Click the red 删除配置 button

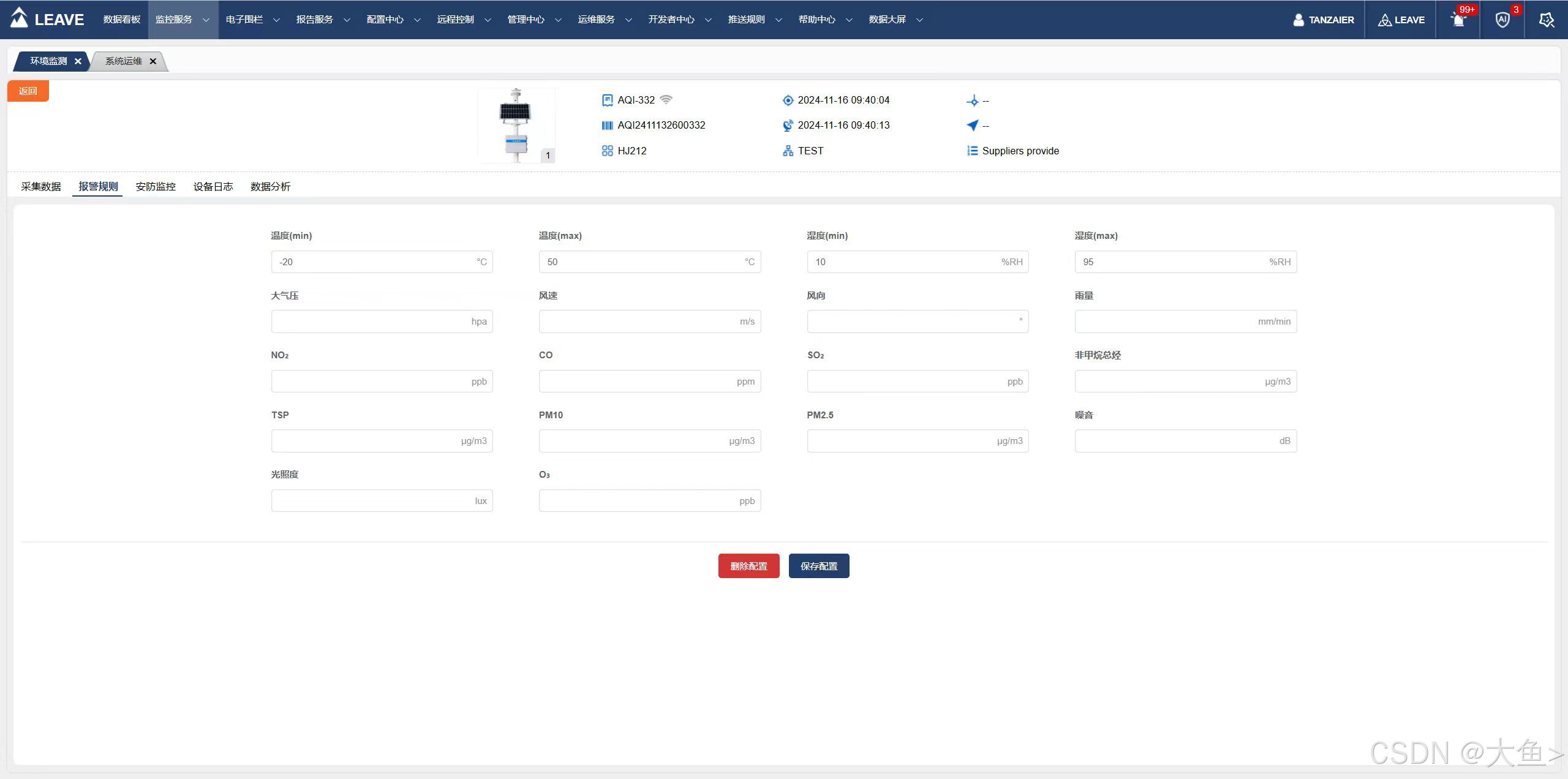coord(748,566)
